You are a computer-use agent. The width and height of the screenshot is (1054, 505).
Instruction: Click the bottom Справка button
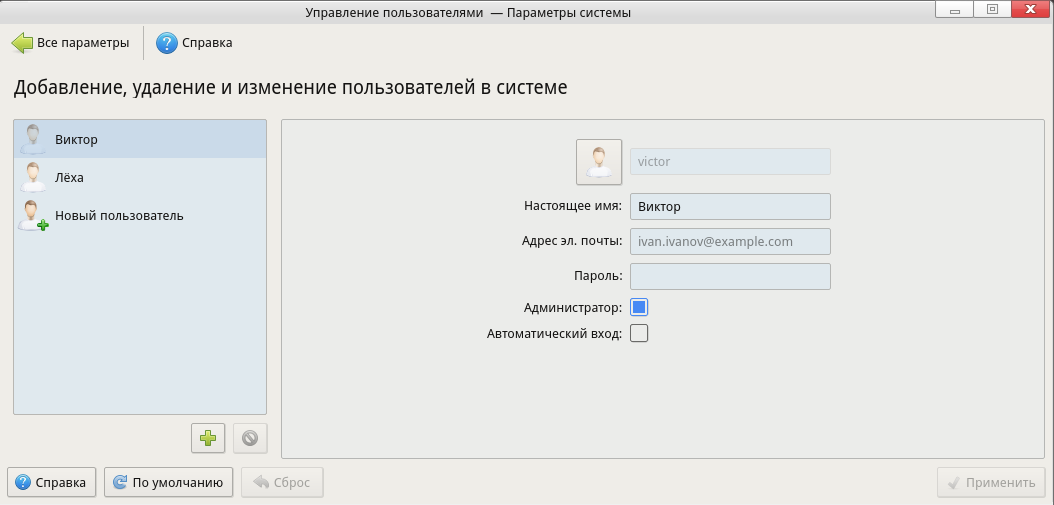[x=52, y=482]
